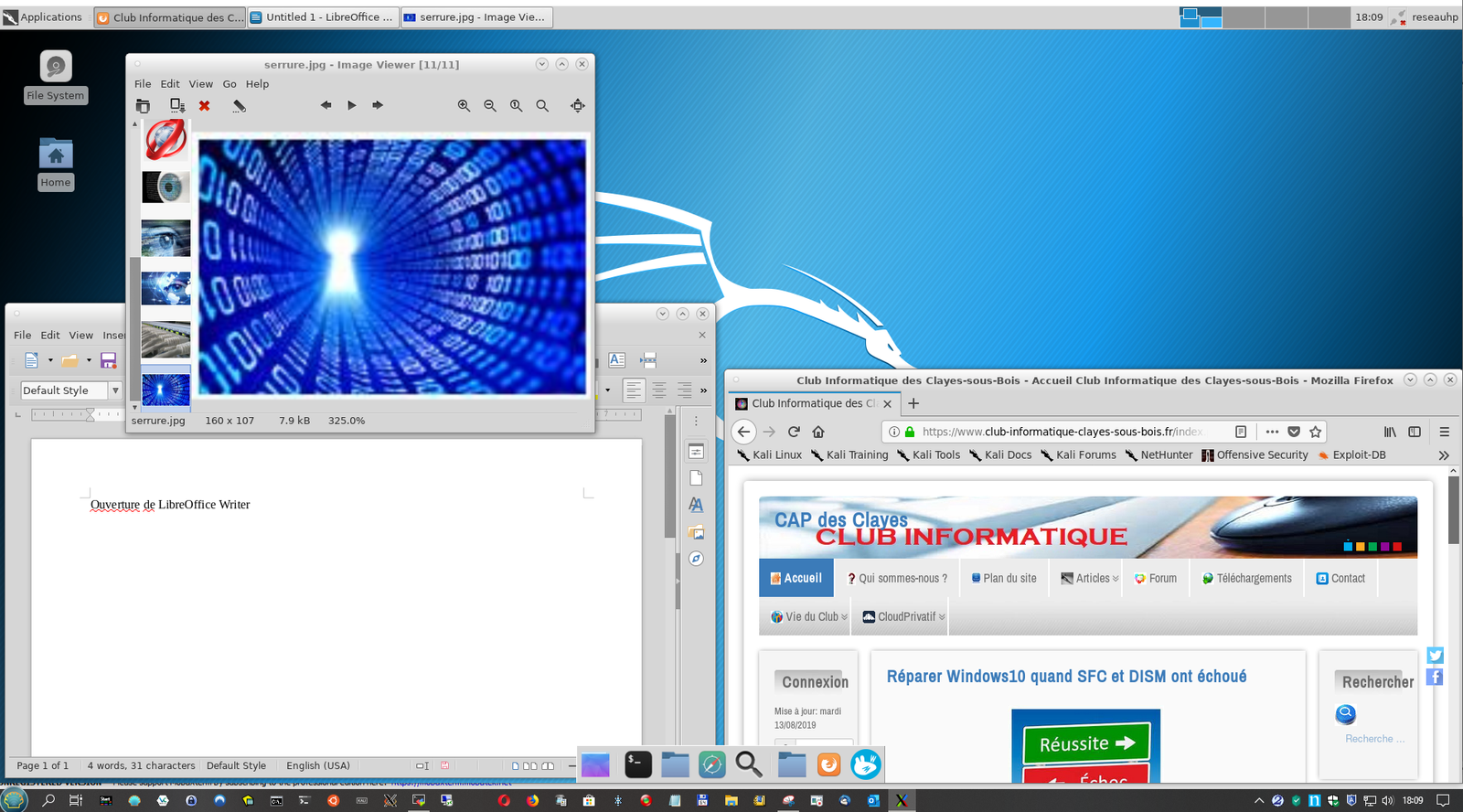Start slideshow with the play button
The height and width of the screenshot is (812, 1463).
click(x=352, y=105)
